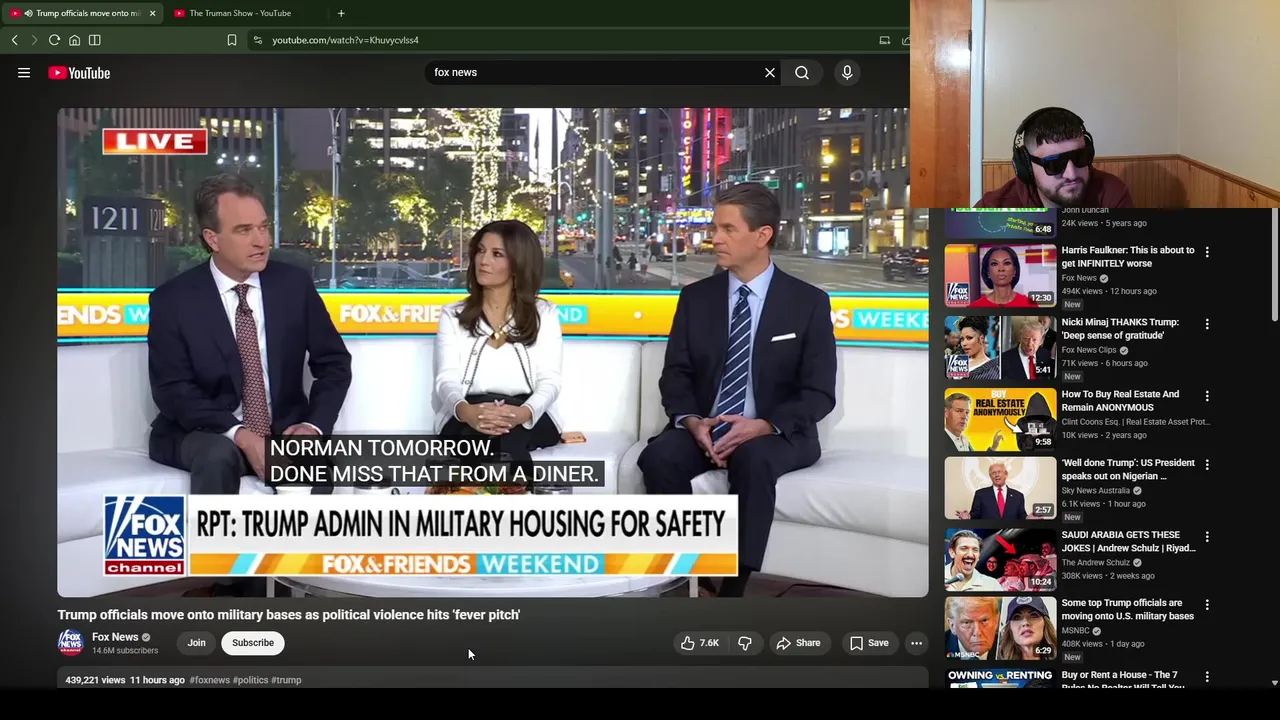Click Clint Coons Esq. channel name
1280x720 pixels.
[1135, 422]
